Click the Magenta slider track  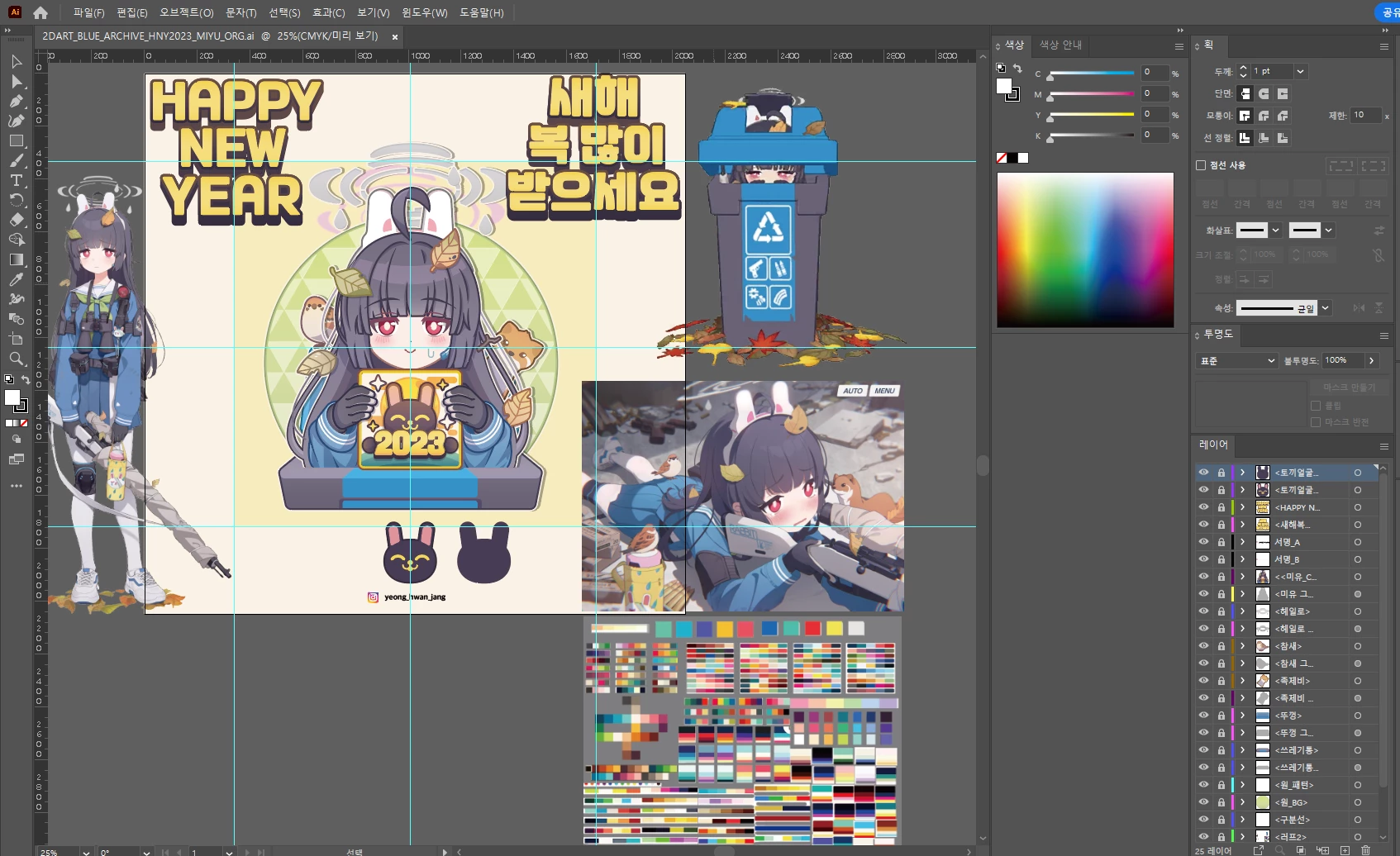click(x=1091, y=94)
